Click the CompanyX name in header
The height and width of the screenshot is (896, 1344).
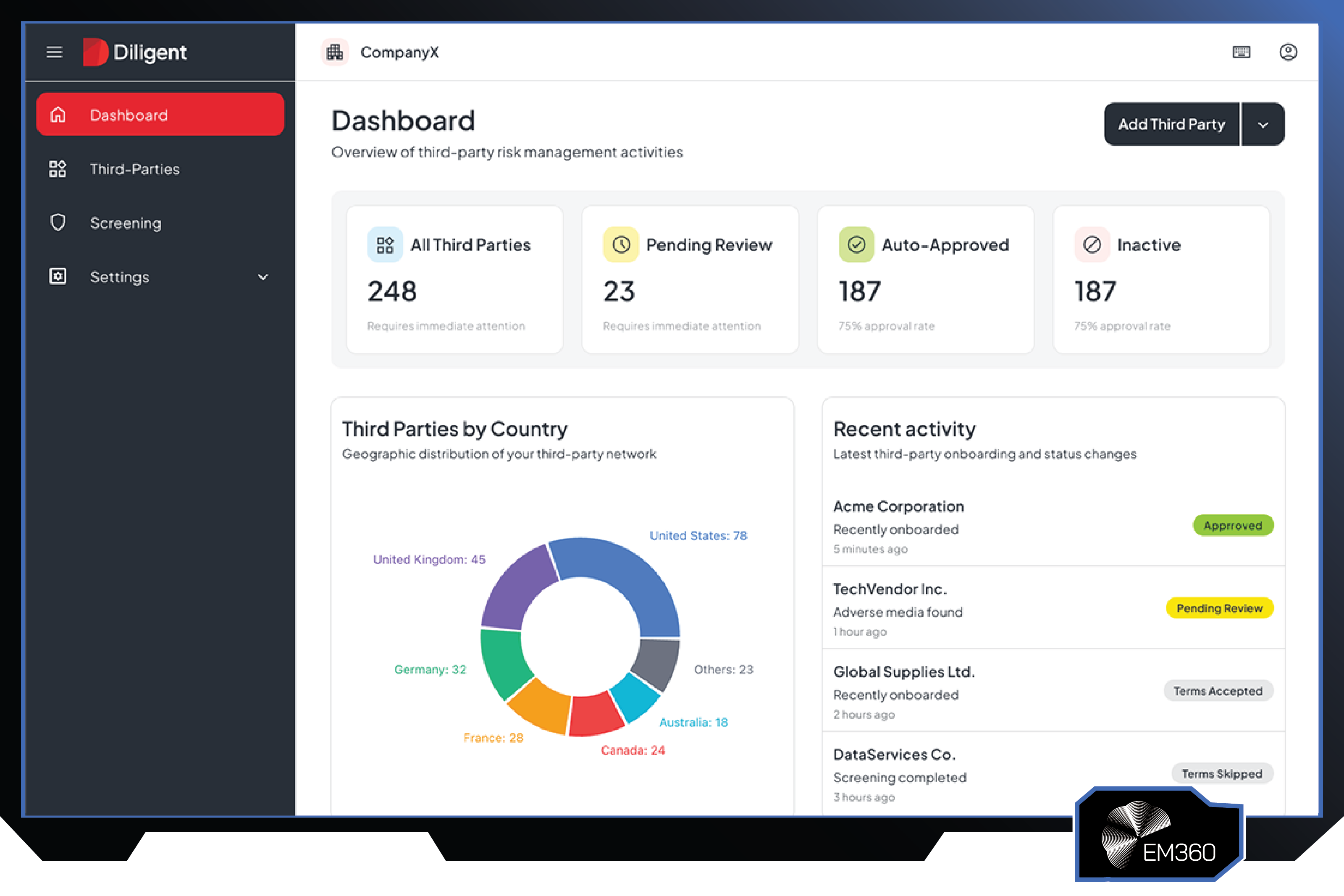(x=399, y=52)
